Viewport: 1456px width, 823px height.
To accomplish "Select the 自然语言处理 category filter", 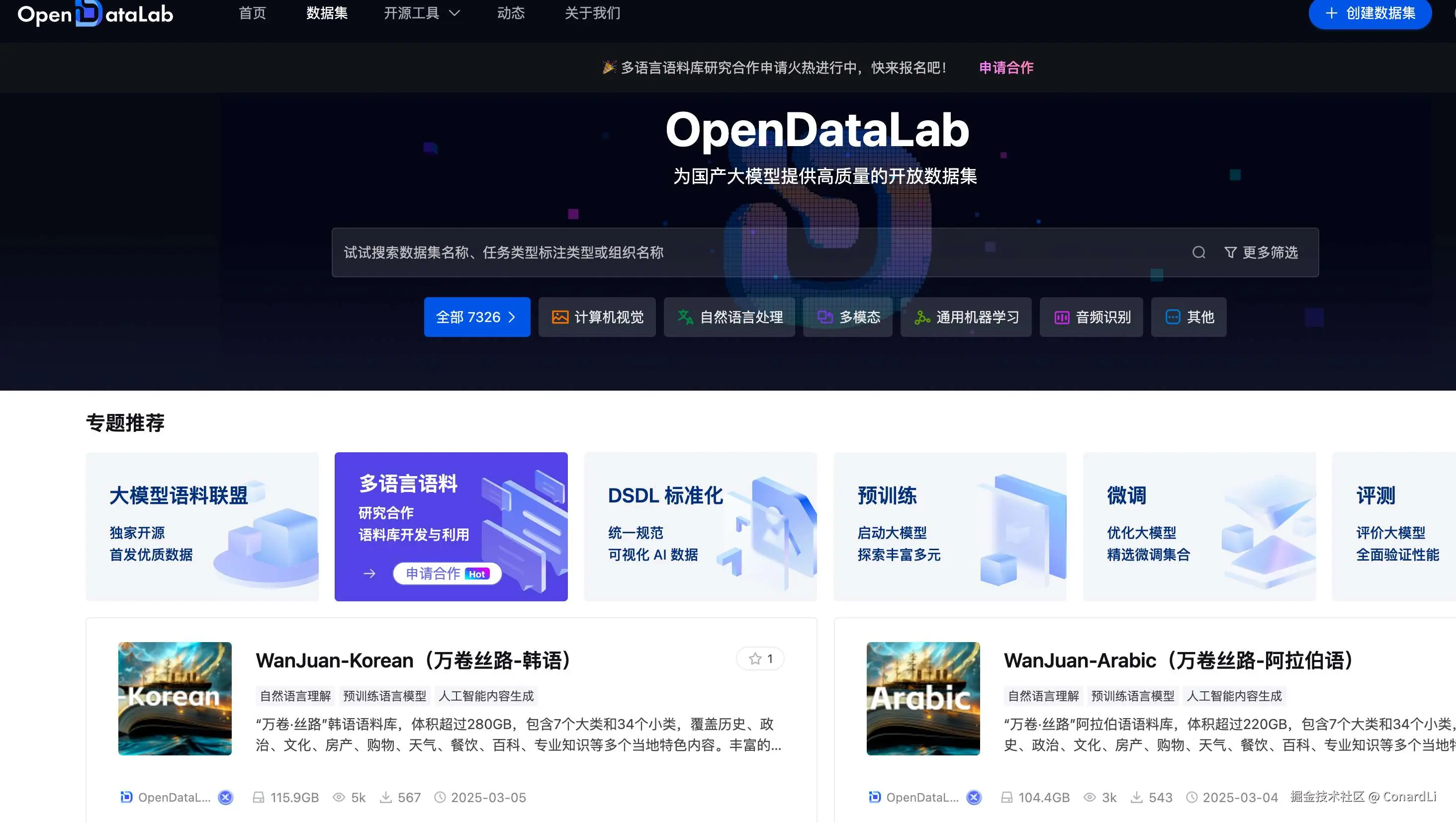I will (x=729, y=317).
